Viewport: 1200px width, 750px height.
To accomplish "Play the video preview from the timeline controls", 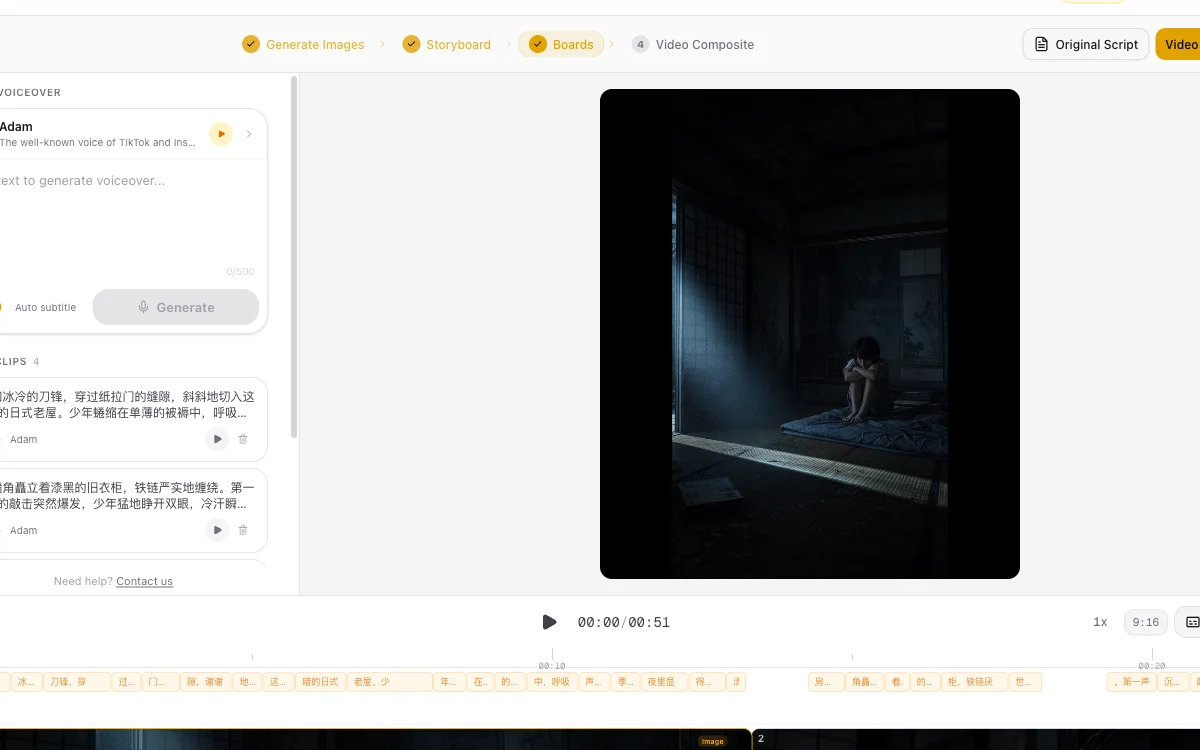I will (549, 622).
